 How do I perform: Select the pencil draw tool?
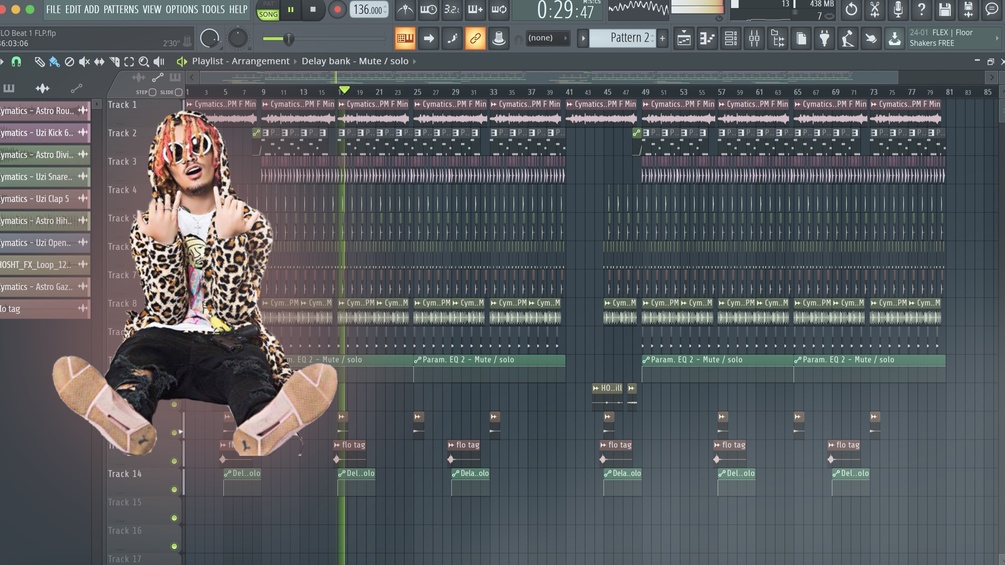(40, 61)
